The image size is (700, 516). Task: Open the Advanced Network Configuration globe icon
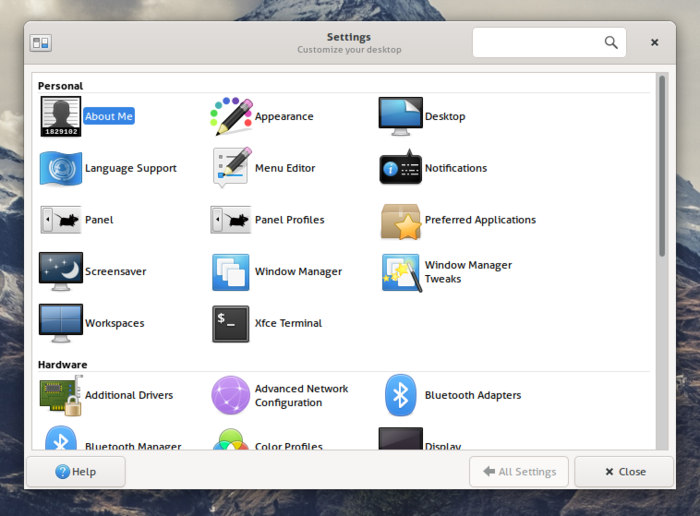point(231,395)
